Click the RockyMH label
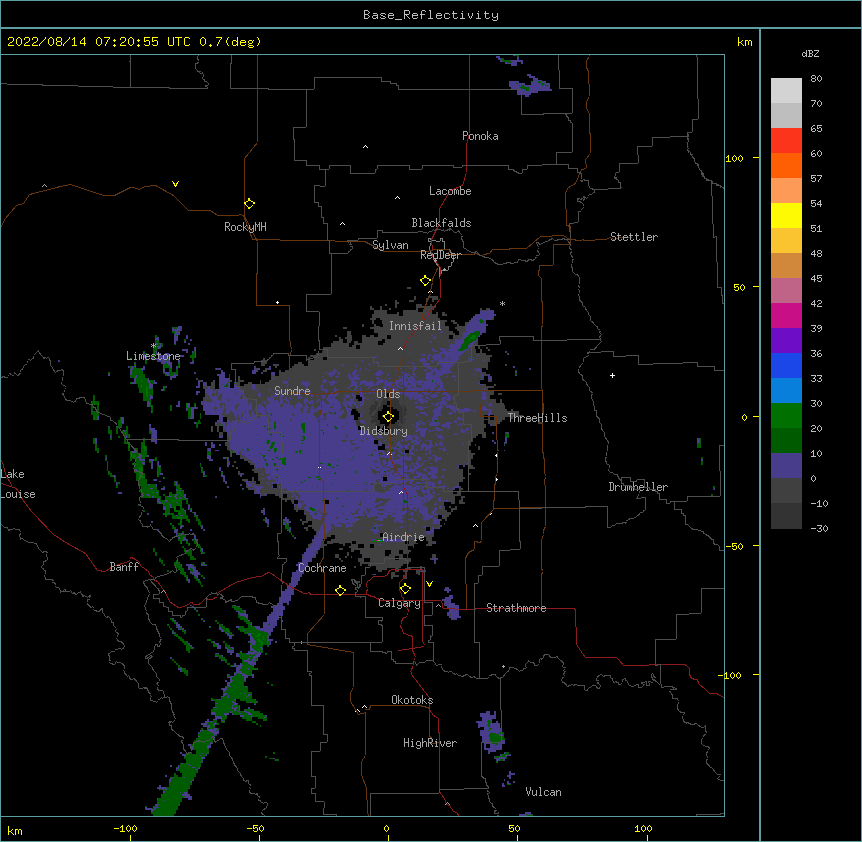862x842 pixels. click(245, 227)
